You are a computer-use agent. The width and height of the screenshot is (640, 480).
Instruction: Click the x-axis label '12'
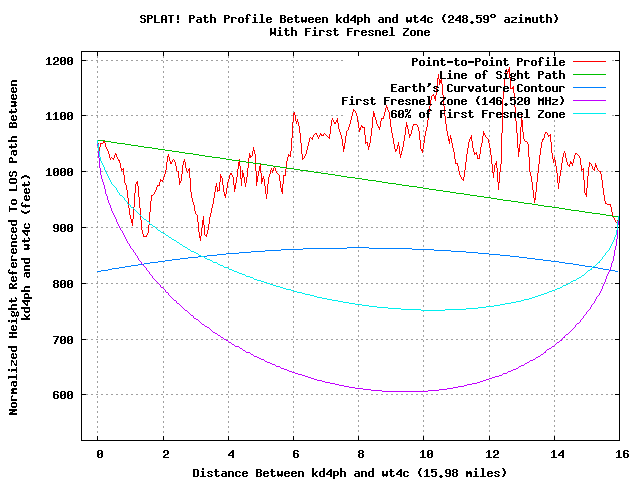click(x=492, y=454)
